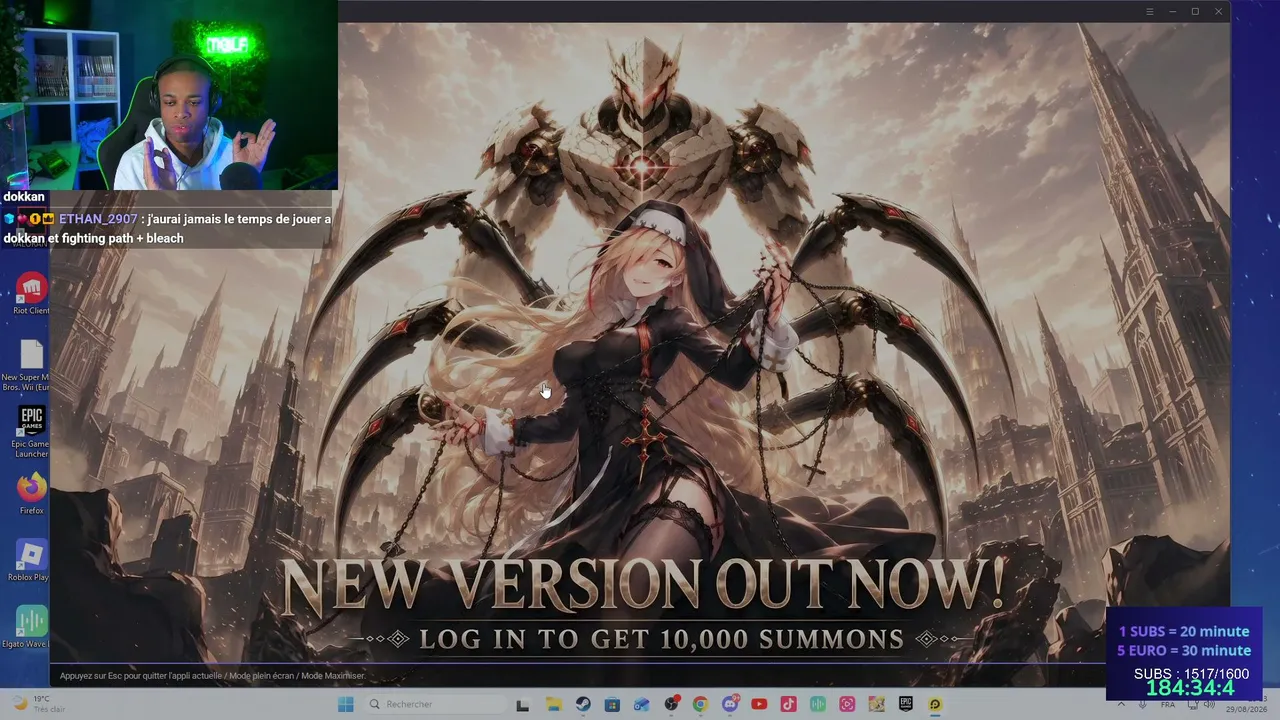Minimize the game window

[1172, 11]
